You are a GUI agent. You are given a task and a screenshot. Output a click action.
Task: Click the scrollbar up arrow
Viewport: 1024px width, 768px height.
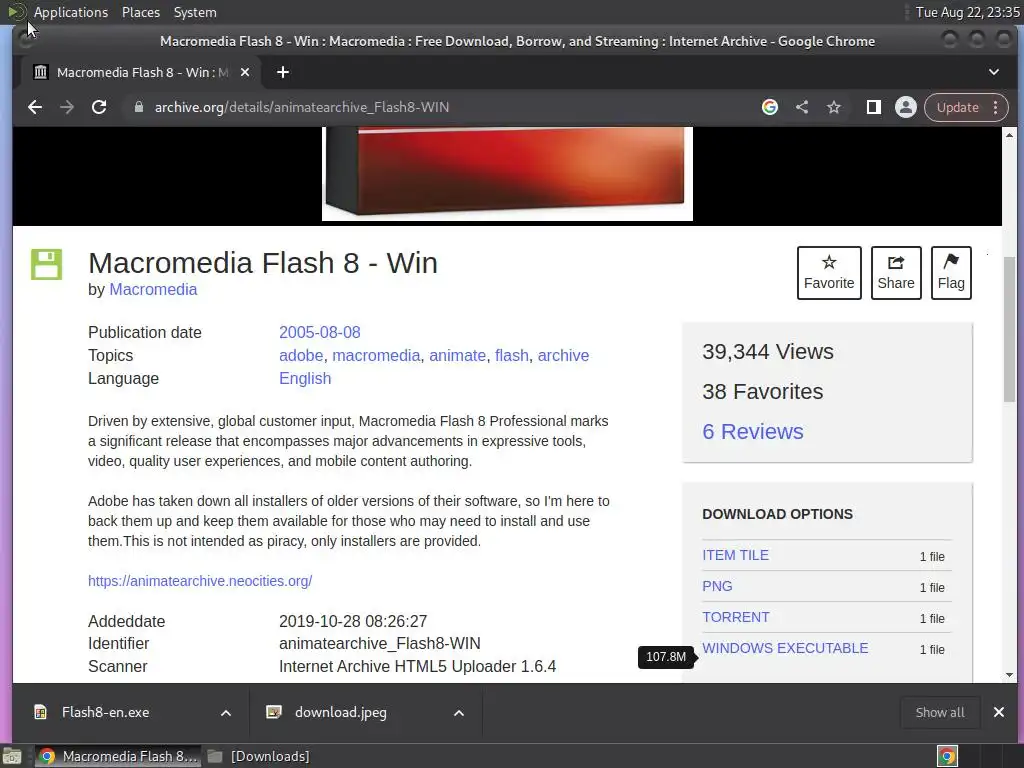click(x=1009, y=135)
